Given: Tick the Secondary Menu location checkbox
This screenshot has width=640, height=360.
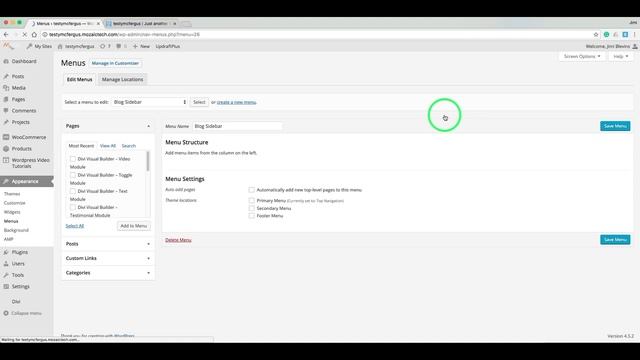Looking at the screenshot, I should pos(251,208).
